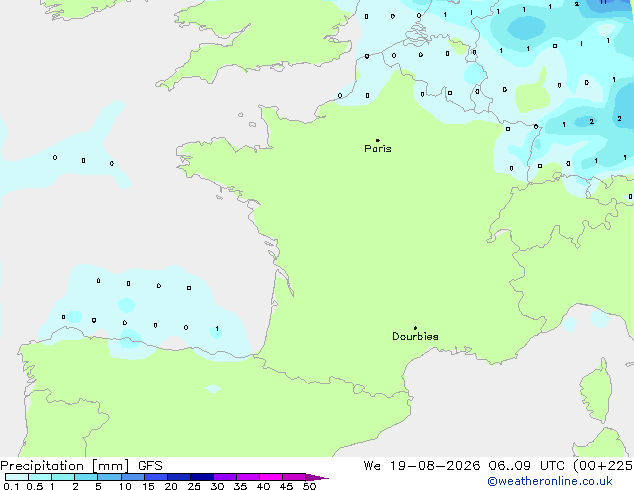Screen dimensions: 634x490
Task: Click the GFS model label
Action: click(x=150, y=466)
